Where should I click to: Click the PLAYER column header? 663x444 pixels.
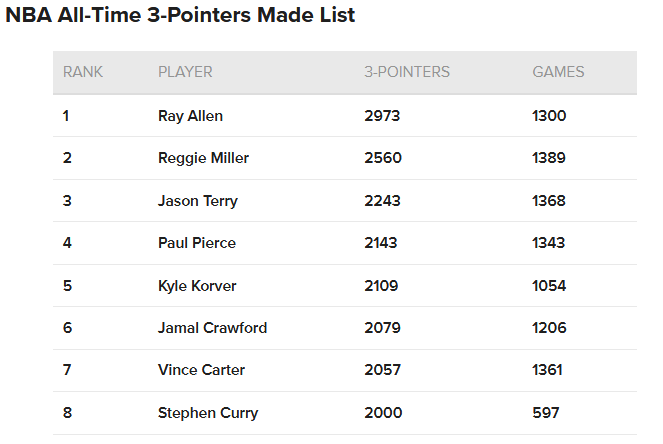tap(185, 72)
